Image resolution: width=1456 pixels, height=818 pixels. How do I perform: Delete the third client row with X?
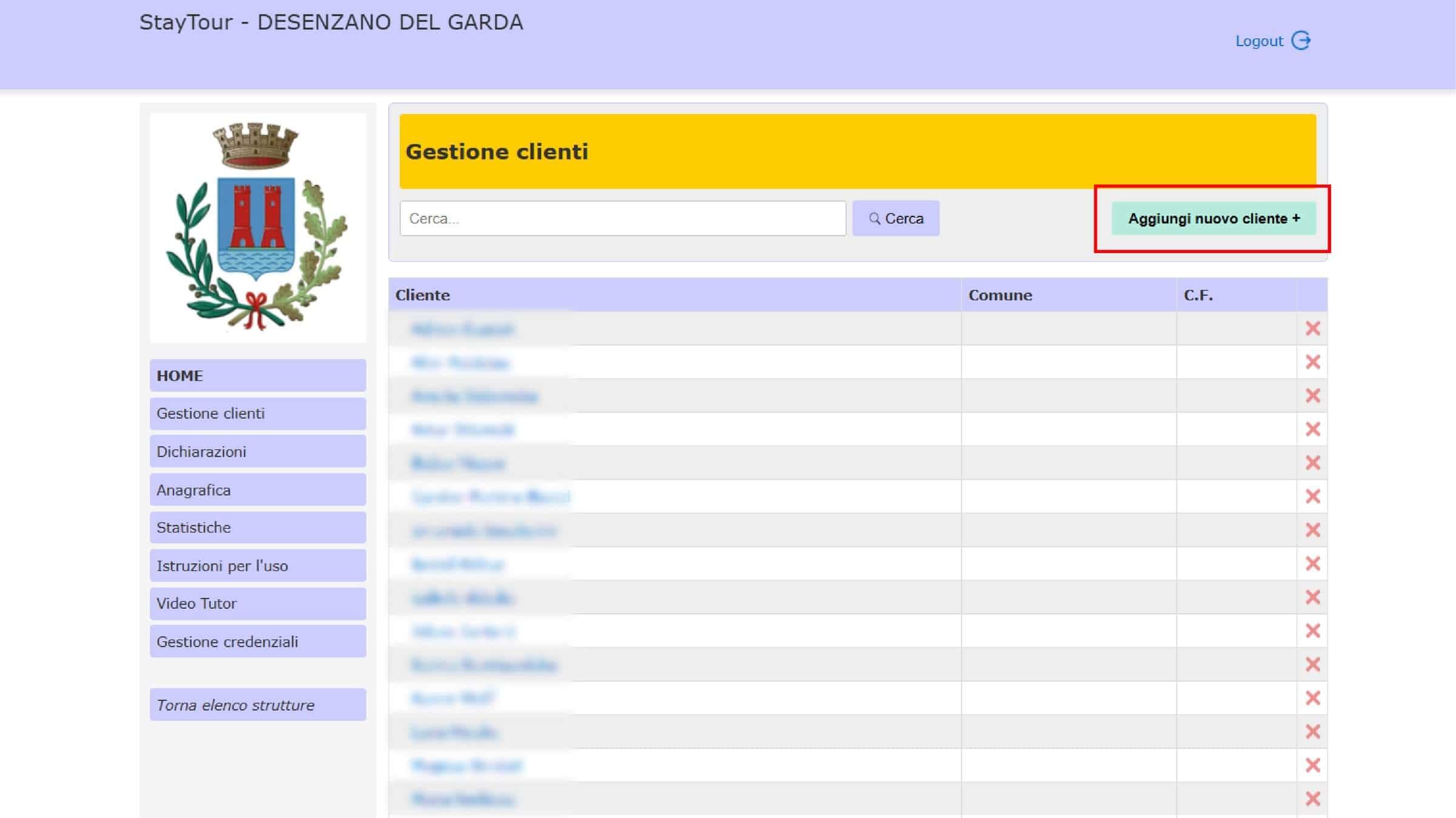1312,395
